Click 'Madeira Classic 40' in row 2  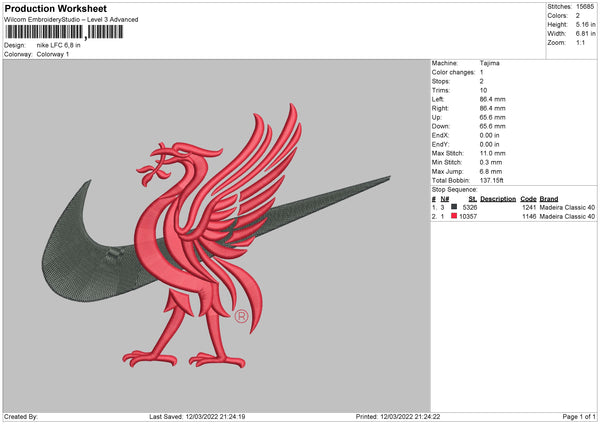pyautogui.click(x=567, y=217)
